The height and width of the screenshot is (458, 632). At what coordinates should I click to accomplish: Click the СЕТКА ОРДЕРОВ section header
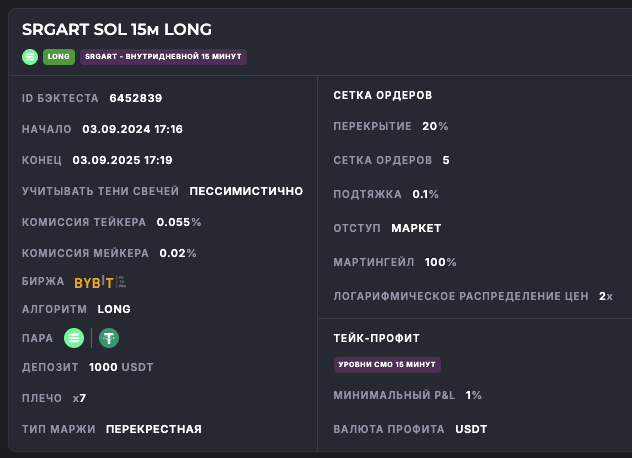[382, 95]
